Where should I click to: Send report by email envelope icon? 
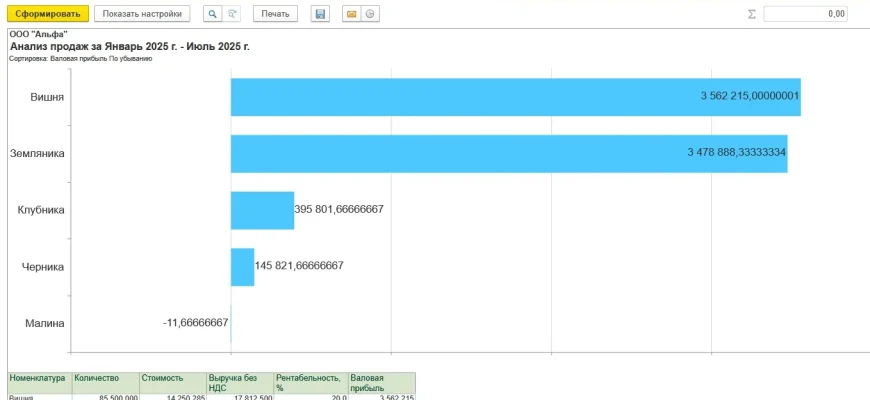point(351,14)
